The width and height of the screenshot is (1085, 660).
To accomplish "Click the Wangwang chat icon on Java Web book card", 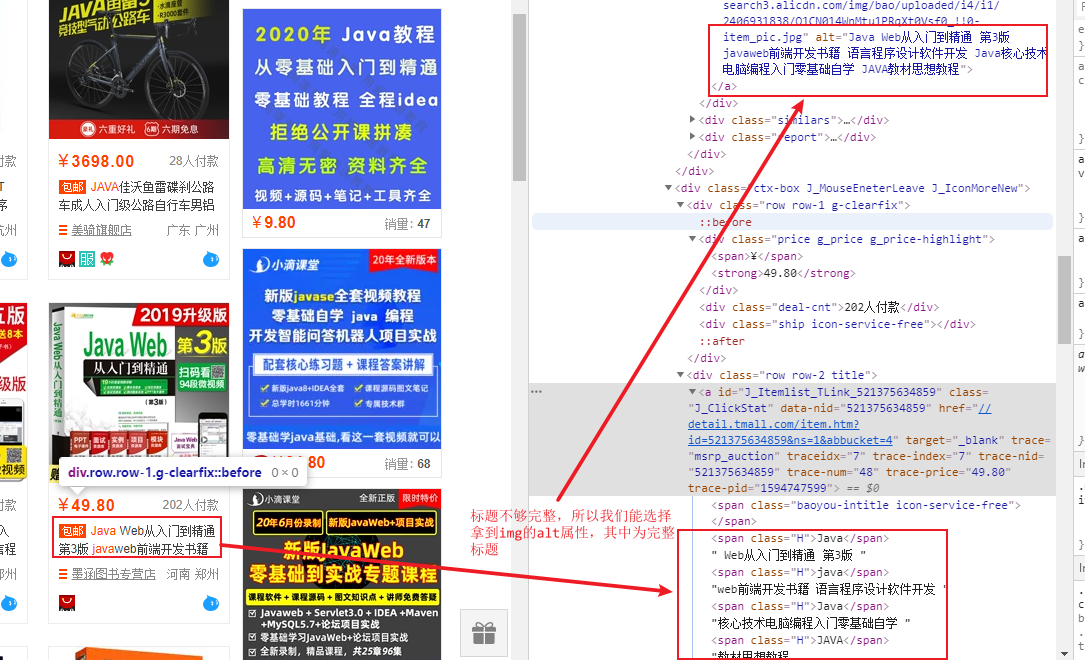I will point(211,603).
